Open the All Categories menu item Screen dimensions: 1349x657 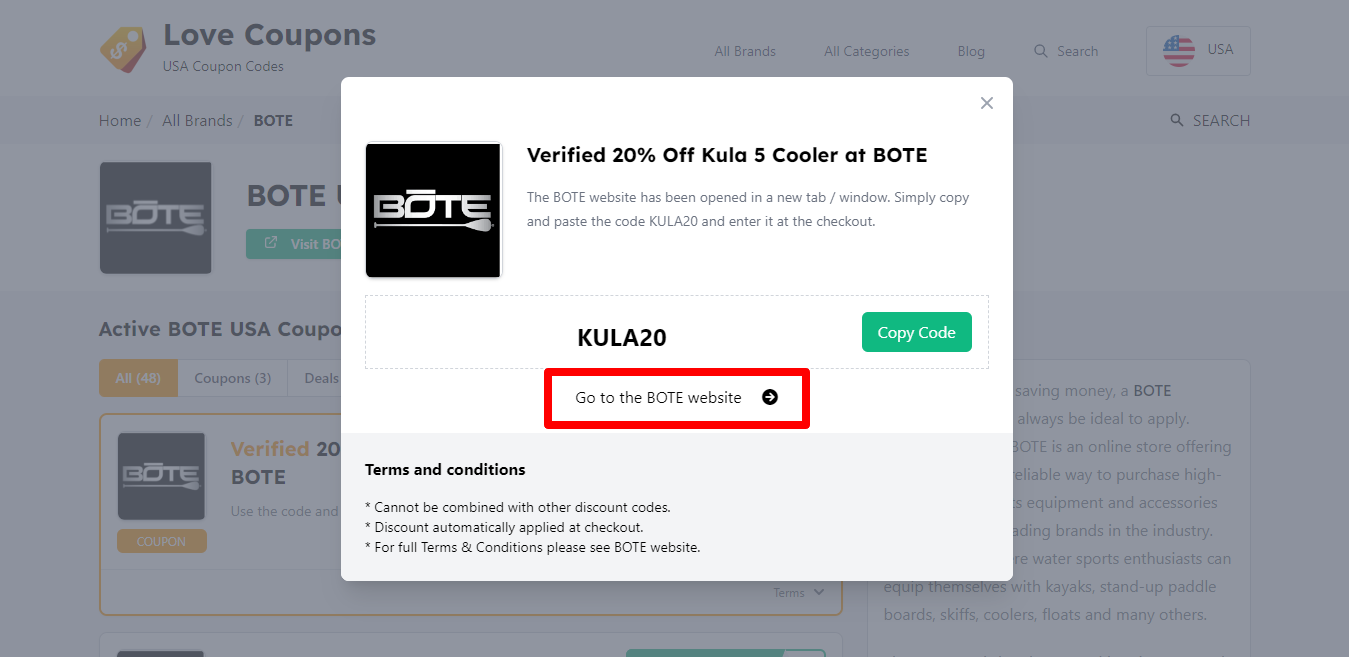pyautogui.click(x=866, y=51)
